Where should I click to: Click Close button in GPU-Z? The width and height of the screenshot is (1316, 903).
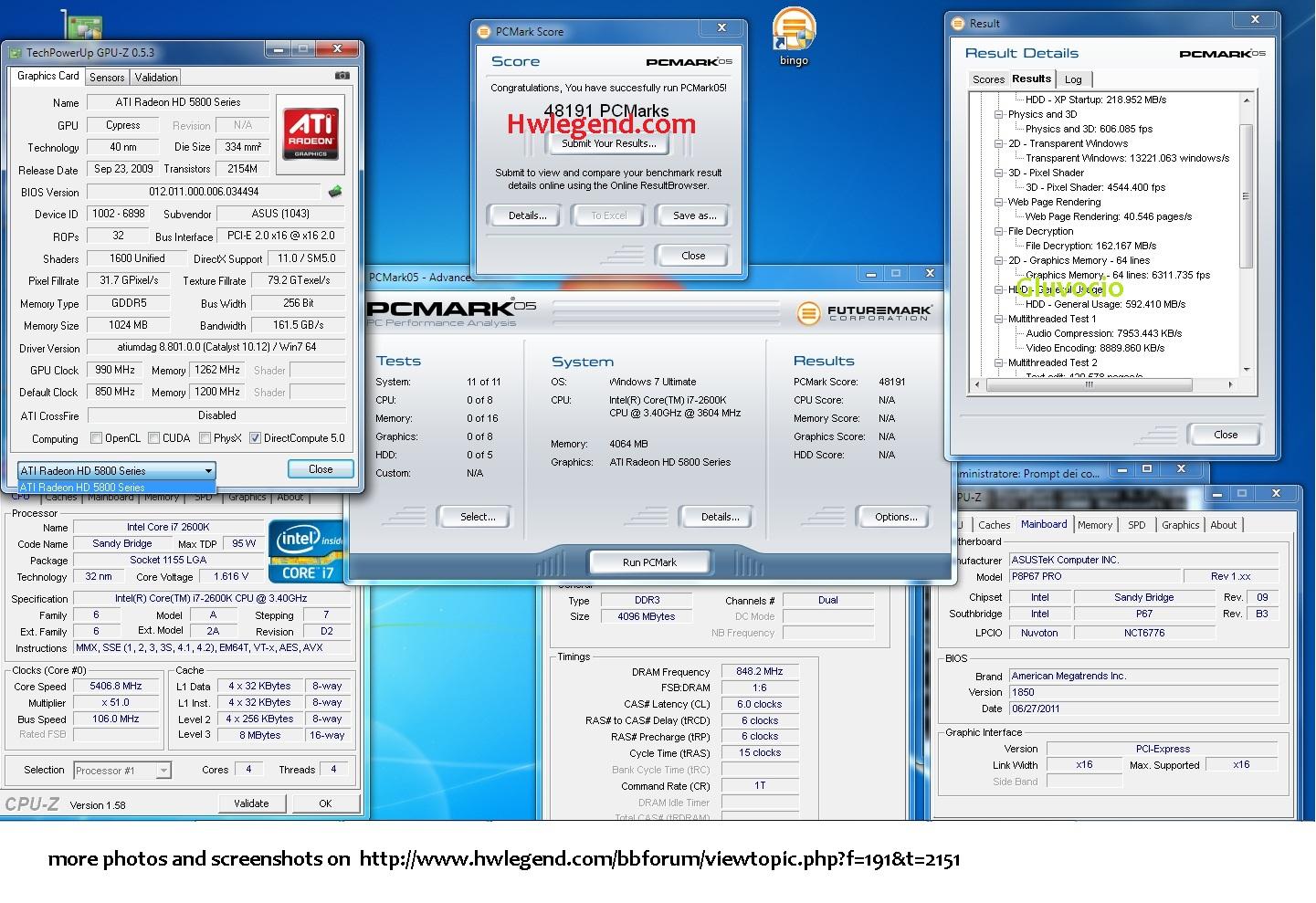click(x=321, y=469)
